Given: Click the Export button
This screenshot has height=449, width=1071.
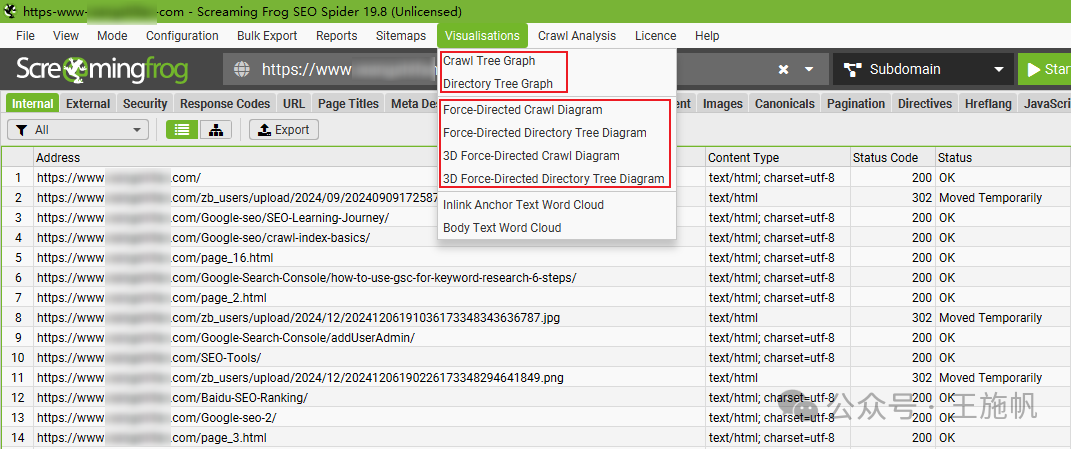Looking at the screenshot, I should (x=283, y=130).
